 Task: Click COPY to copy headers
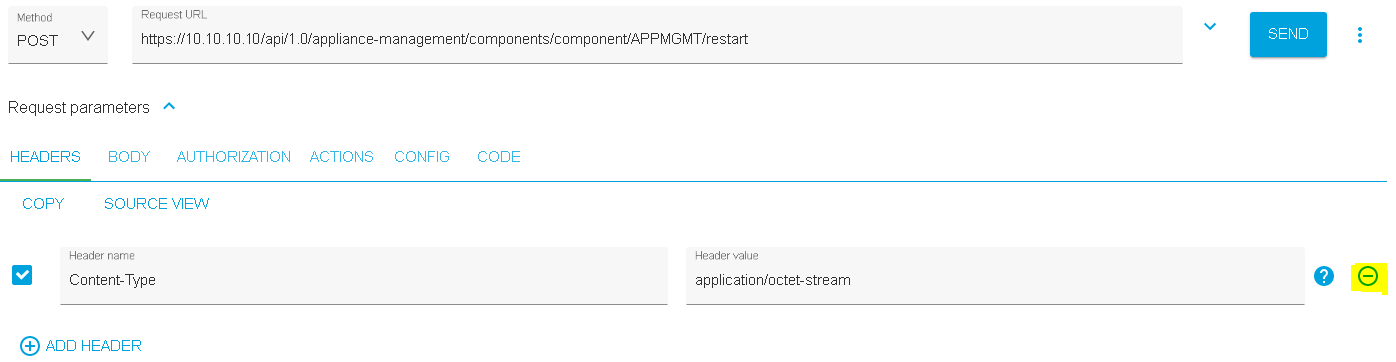click(x=43, y=204)
